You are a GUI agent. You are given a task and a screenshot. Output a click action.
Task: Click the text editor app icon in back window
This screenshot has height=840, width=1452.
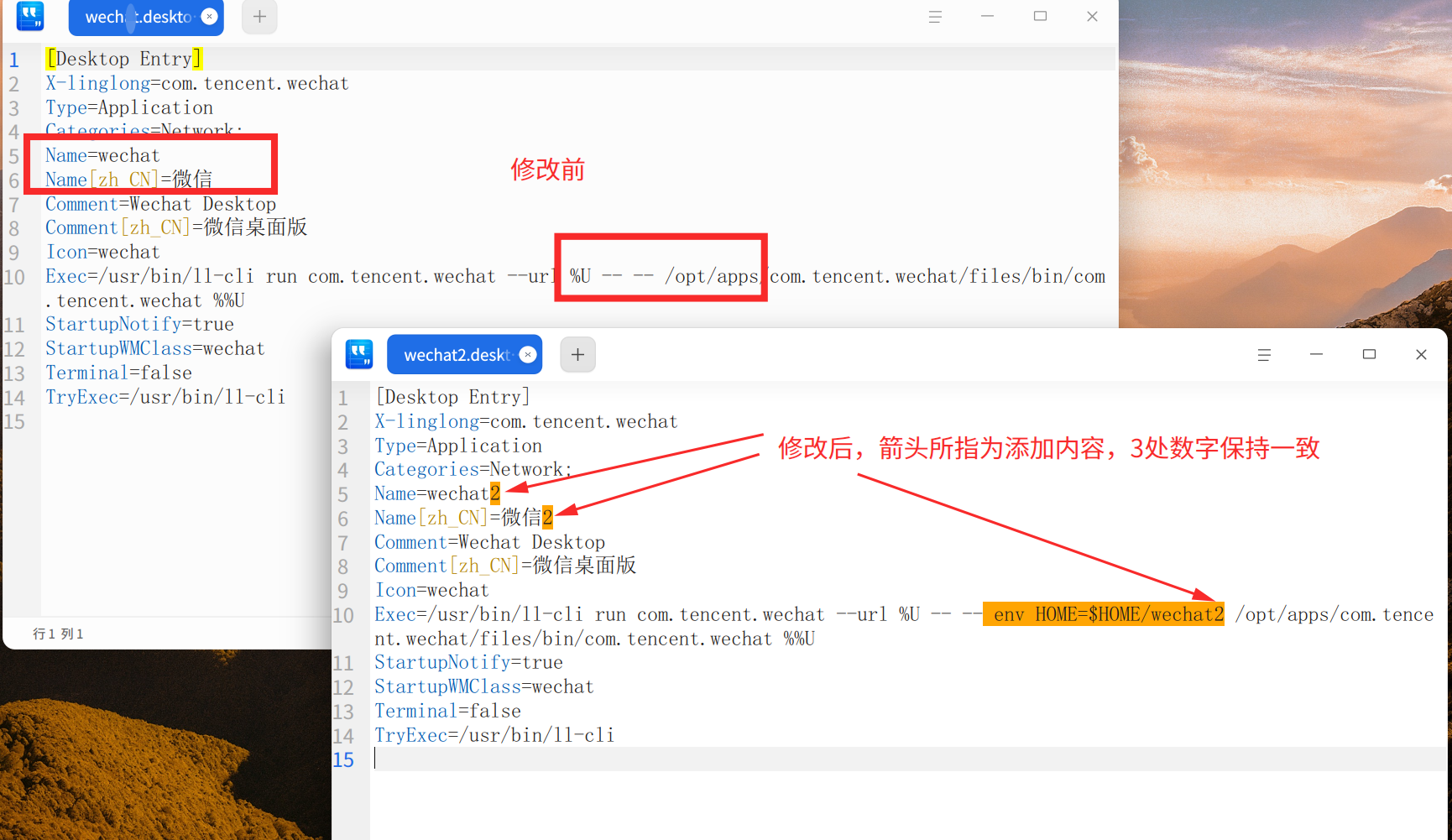click(x=30, y=15)
